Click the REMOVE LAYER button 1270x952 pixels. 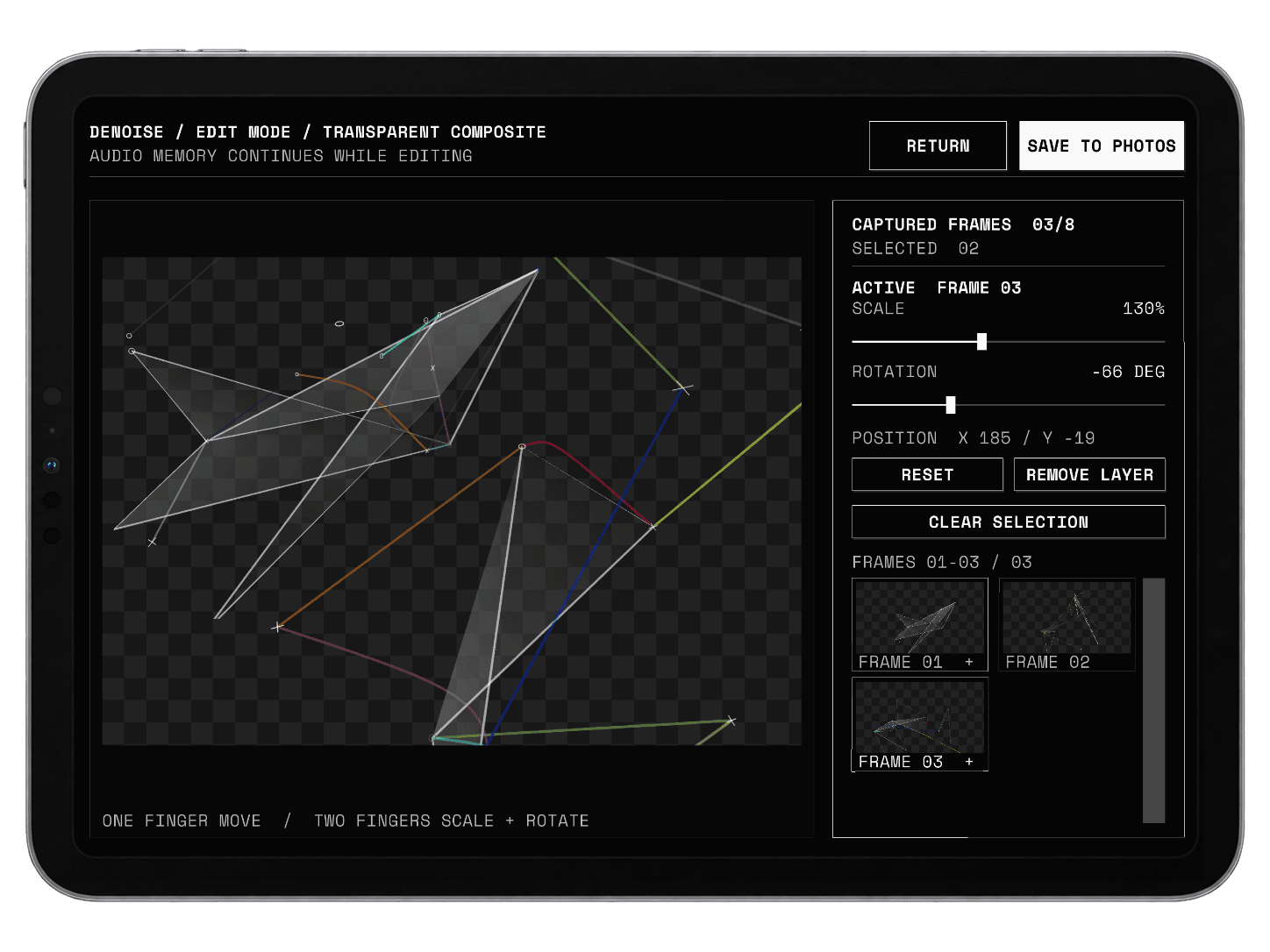pos(1089,474)
